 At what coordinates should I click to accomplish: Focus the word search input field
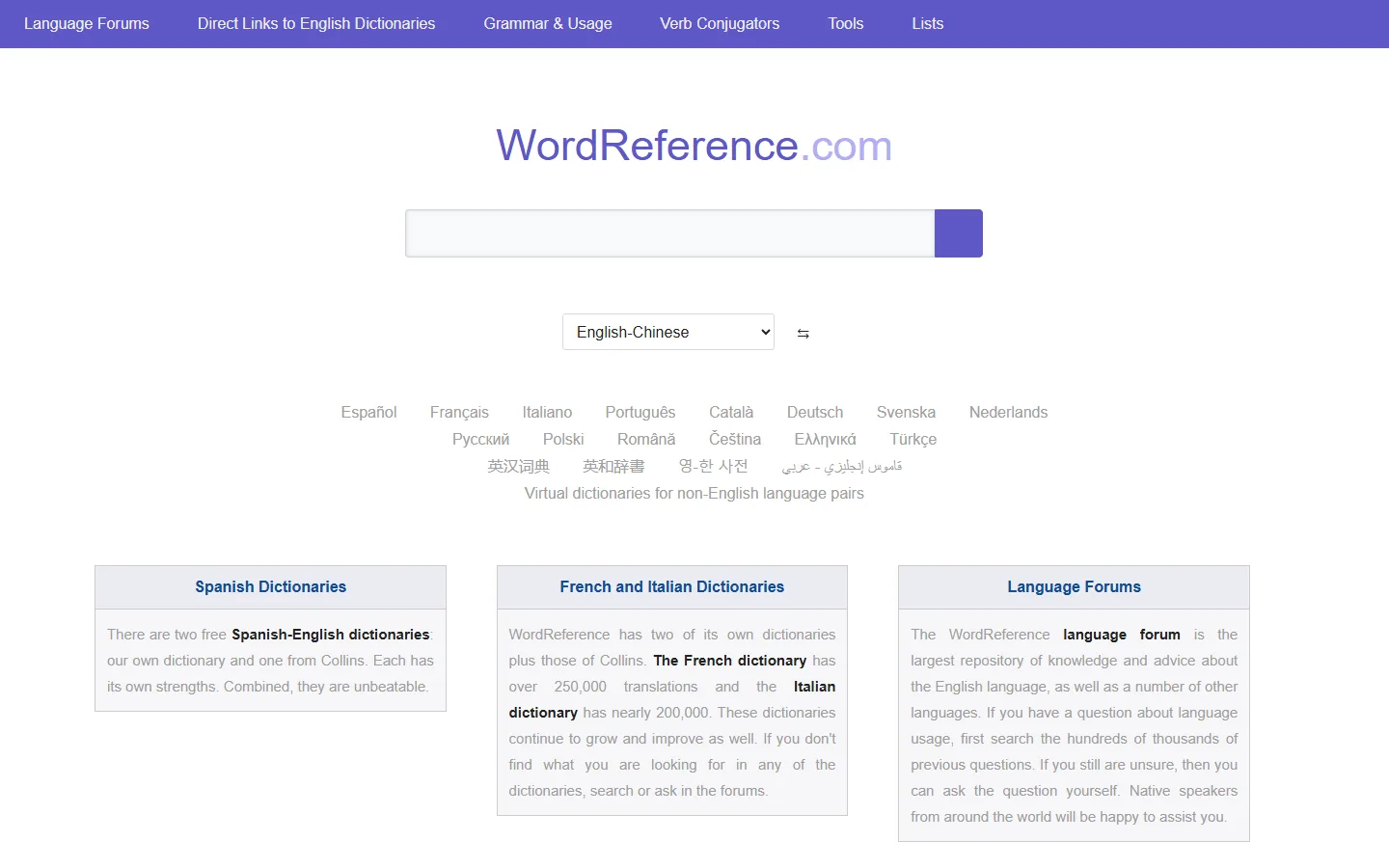tap(670, 233)
